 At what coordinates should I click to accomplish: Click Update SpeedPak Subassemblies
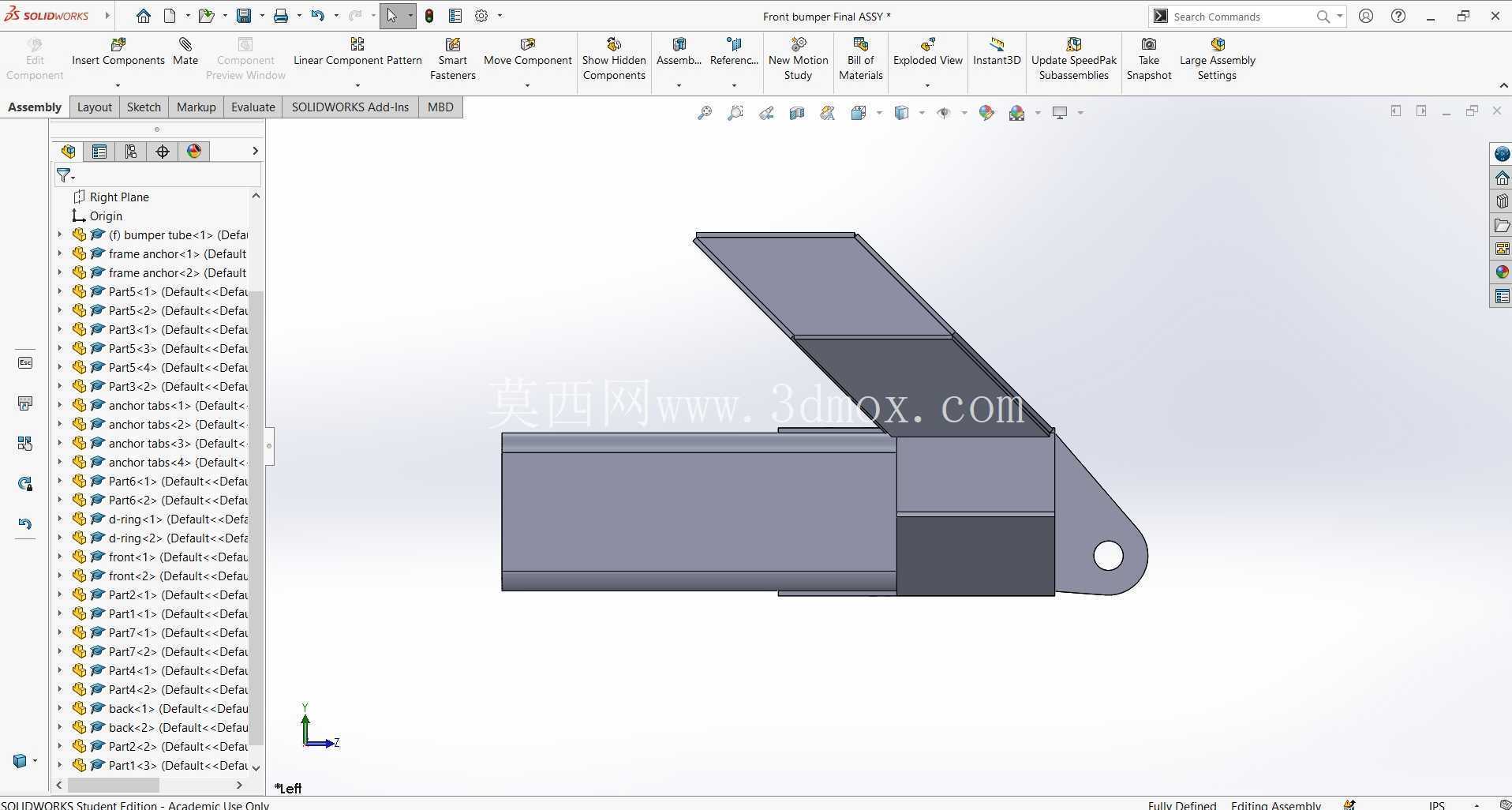click(1074, 59)
